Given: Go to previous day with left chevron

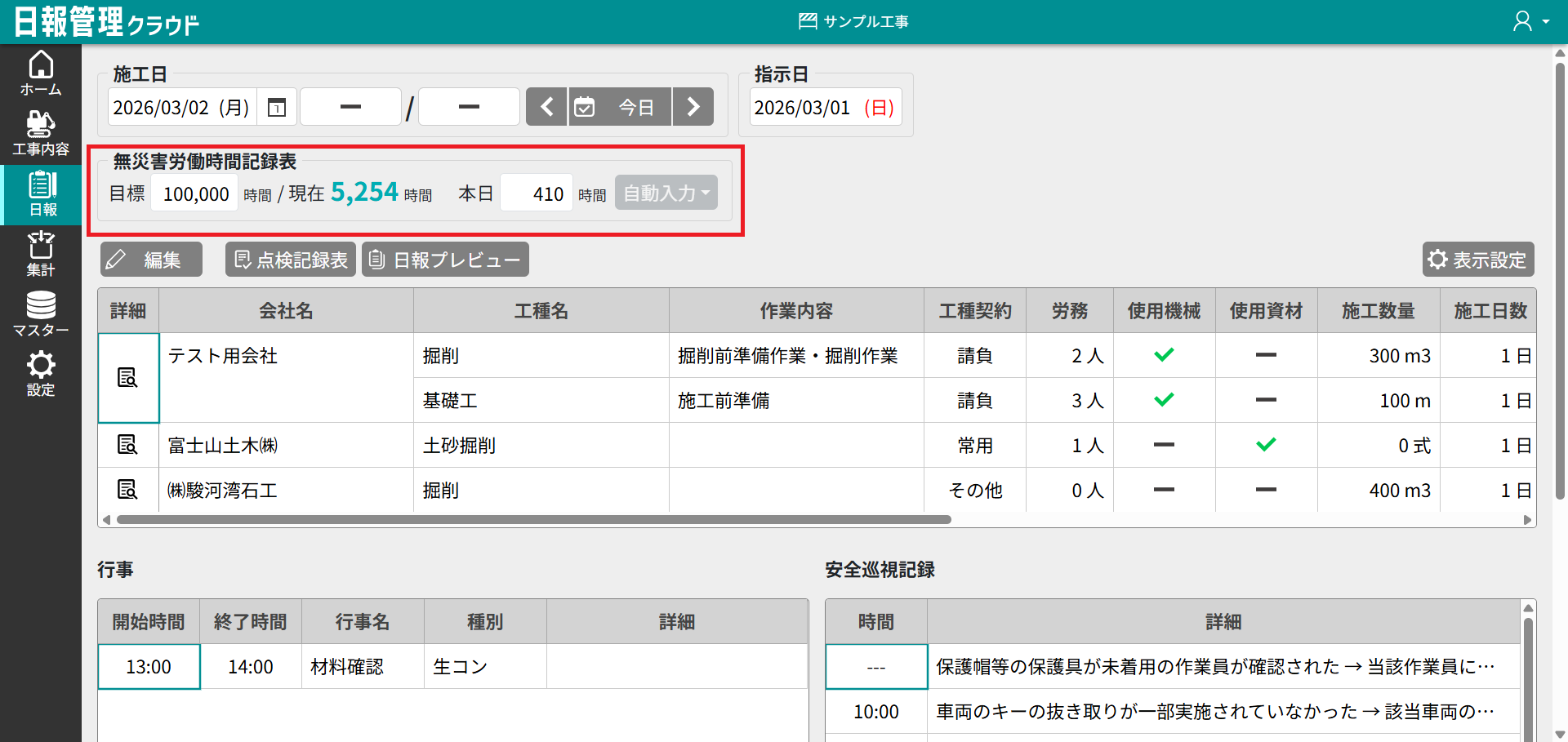Looking at the screenshot, I should [x=546, y=107].
